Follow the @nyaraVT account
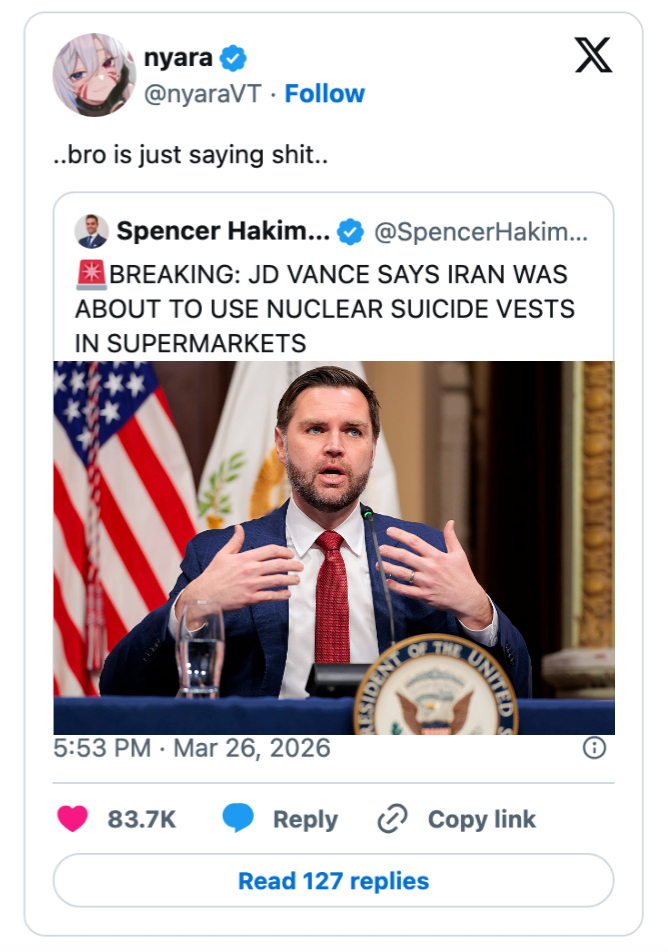Image resolution: width=668 pixels, height=952 pixels. [x=324, y=94]
